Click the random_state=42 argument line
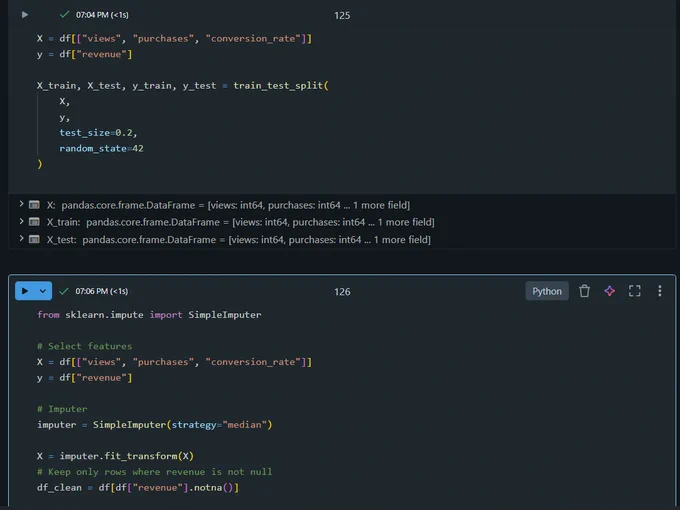The height and width of the screenshot is (510, 680). [x=101, y=148]
